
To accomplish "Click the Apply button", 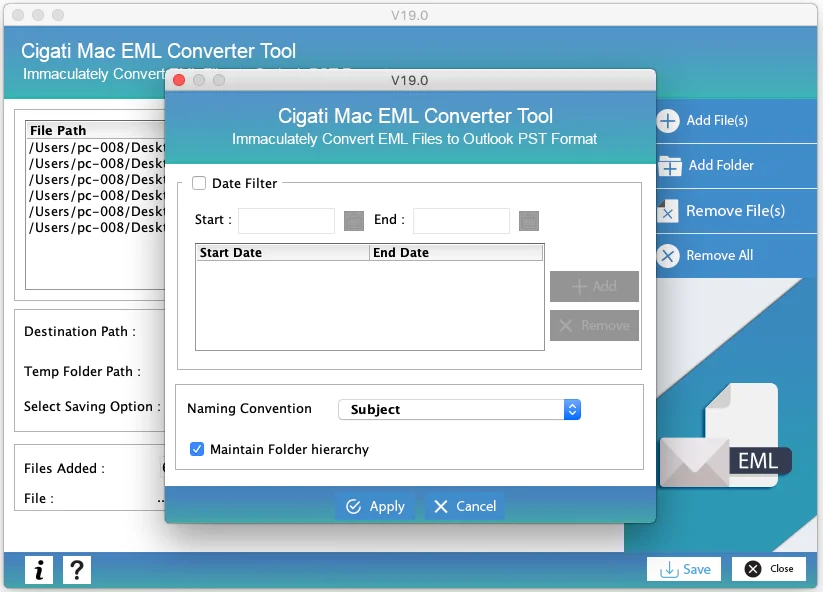I will pos(375,506).
